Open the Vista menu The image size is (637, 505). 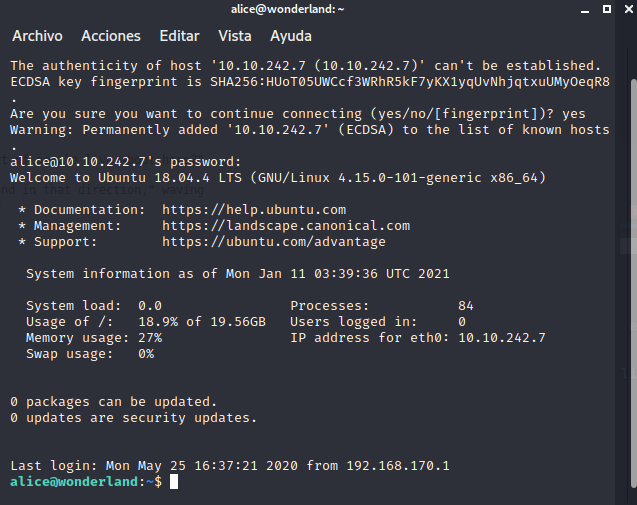235,36
